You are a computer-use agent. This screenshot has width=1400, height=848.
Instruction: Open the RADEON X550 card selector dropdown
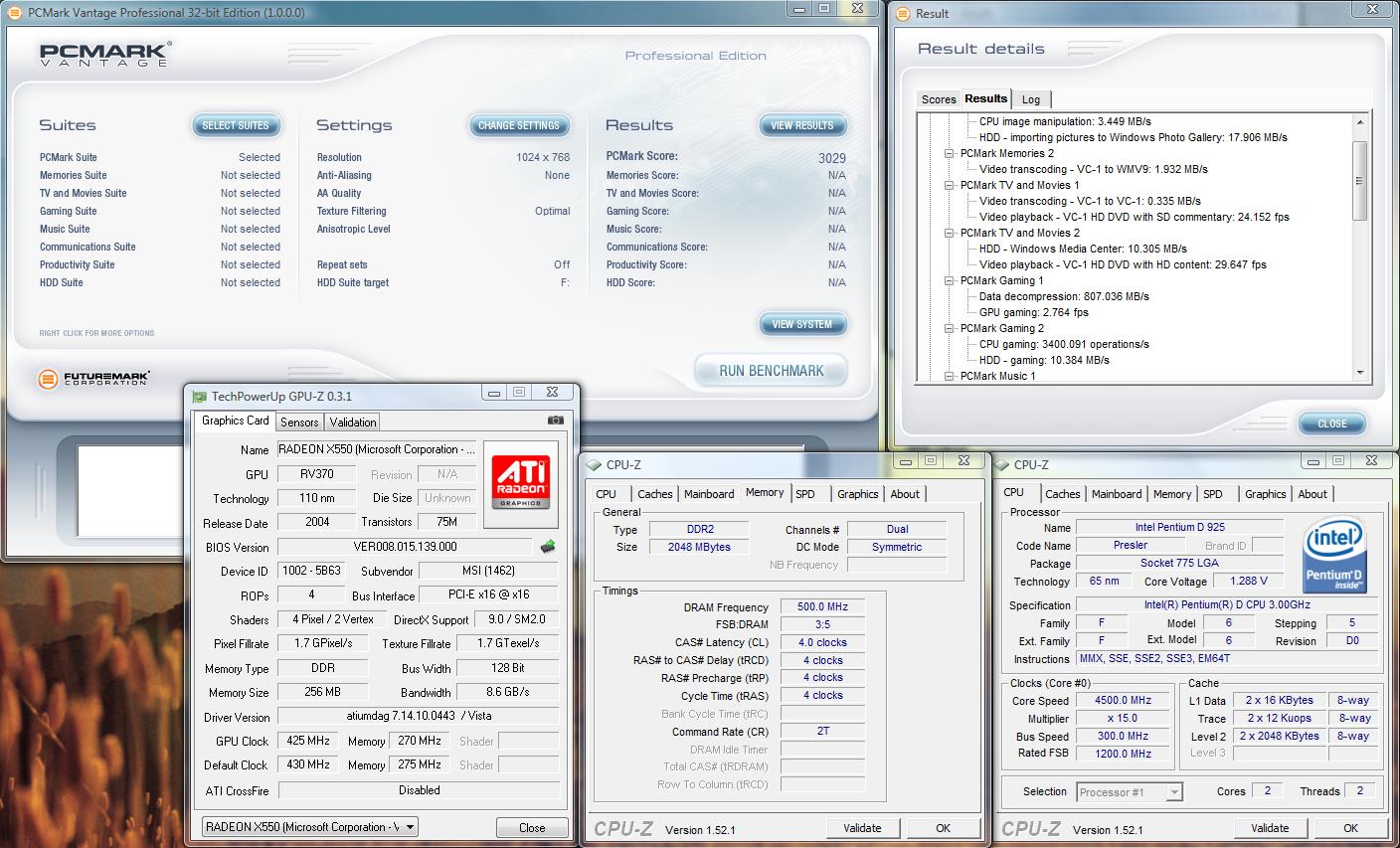[309, 827]
